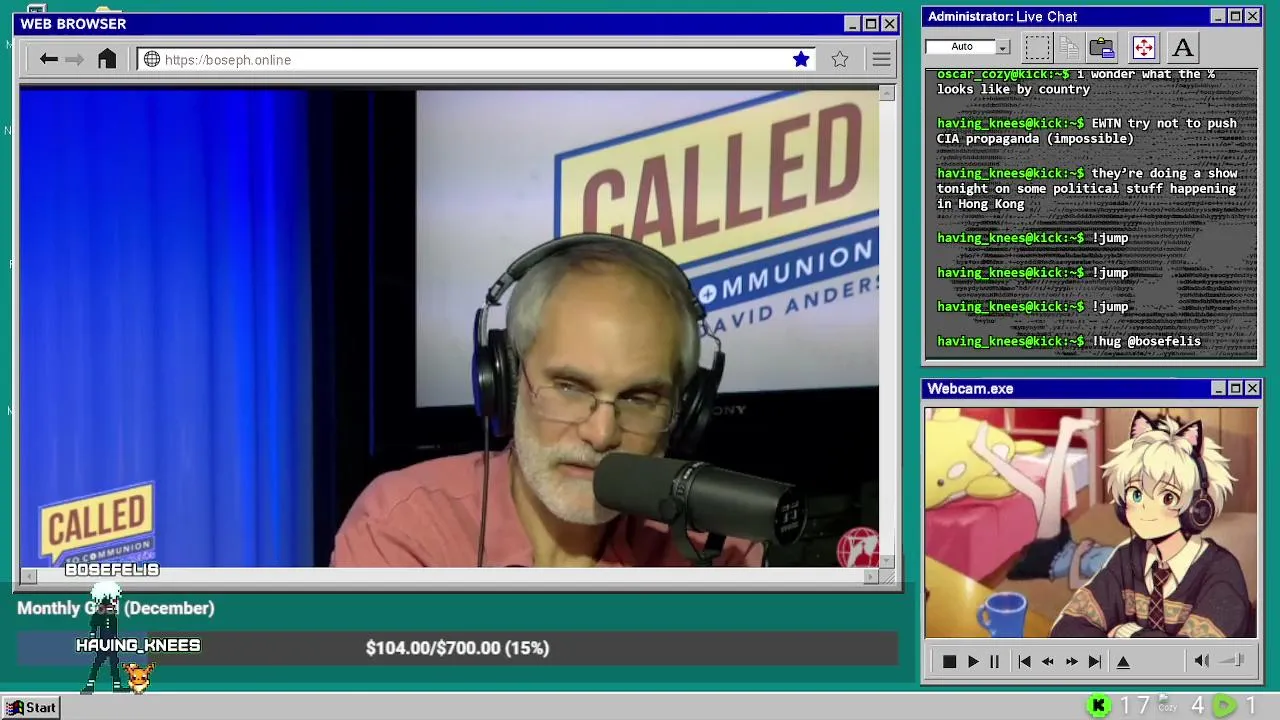Click the $104.00/$700.00 (15%) goal bar
Image resolution: width=1280 pixels, height=720 pixels.
click(x=457, y=648)
